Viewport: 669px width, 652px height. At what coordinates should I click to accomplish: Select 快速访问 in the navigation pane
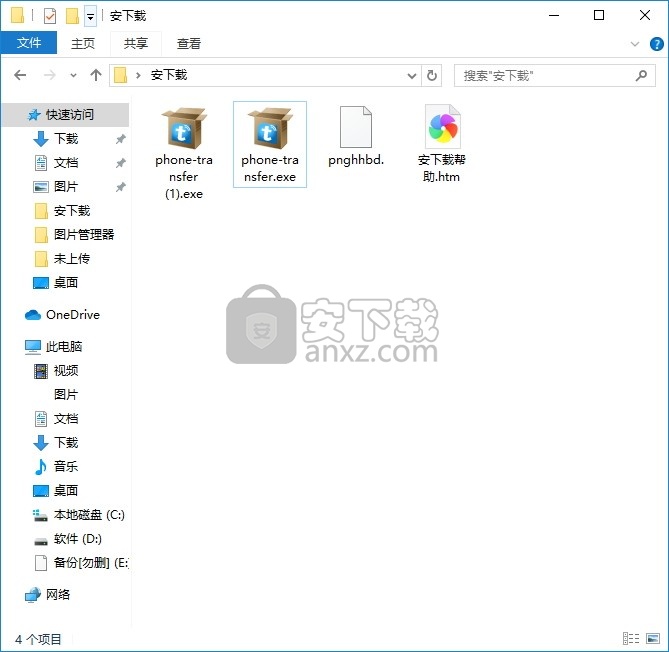coord(65,115)
